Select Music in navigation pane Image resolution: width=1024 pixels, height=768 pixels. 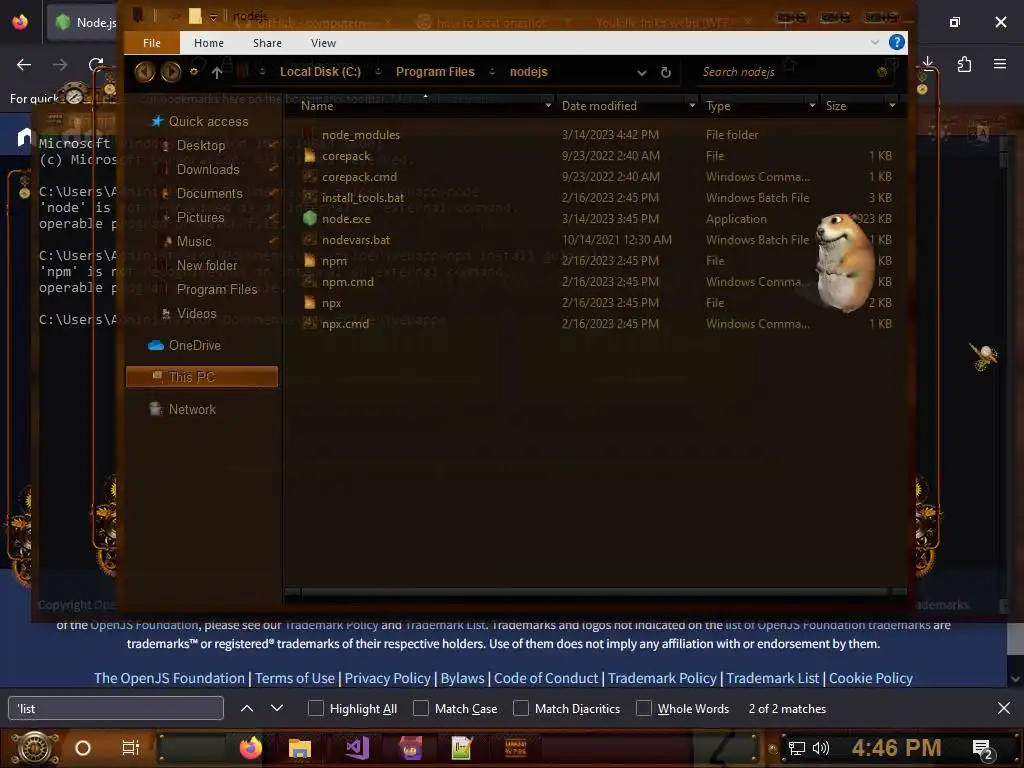coord(194,242)
